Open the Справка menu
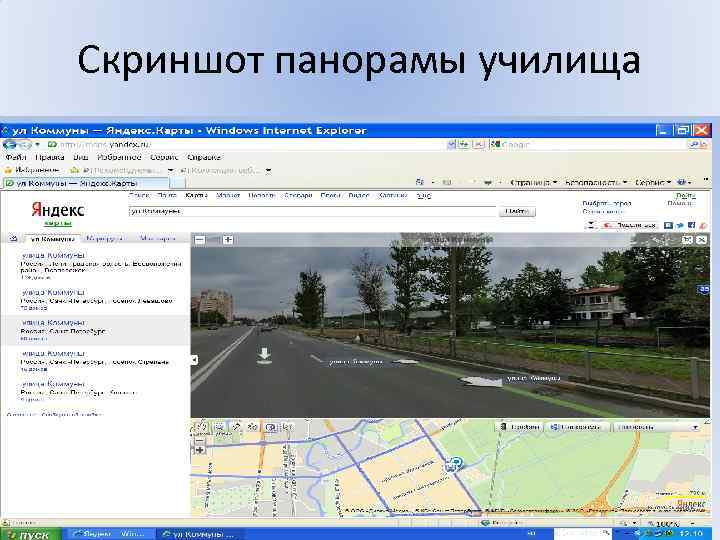720x540 pixels. 204,158
